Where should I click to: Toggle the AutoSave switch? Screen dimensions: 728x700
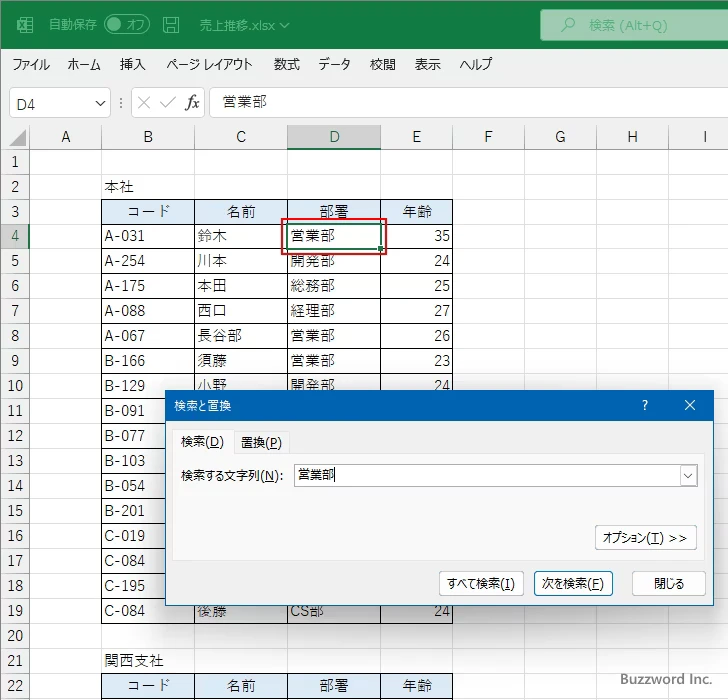(126, 24)
